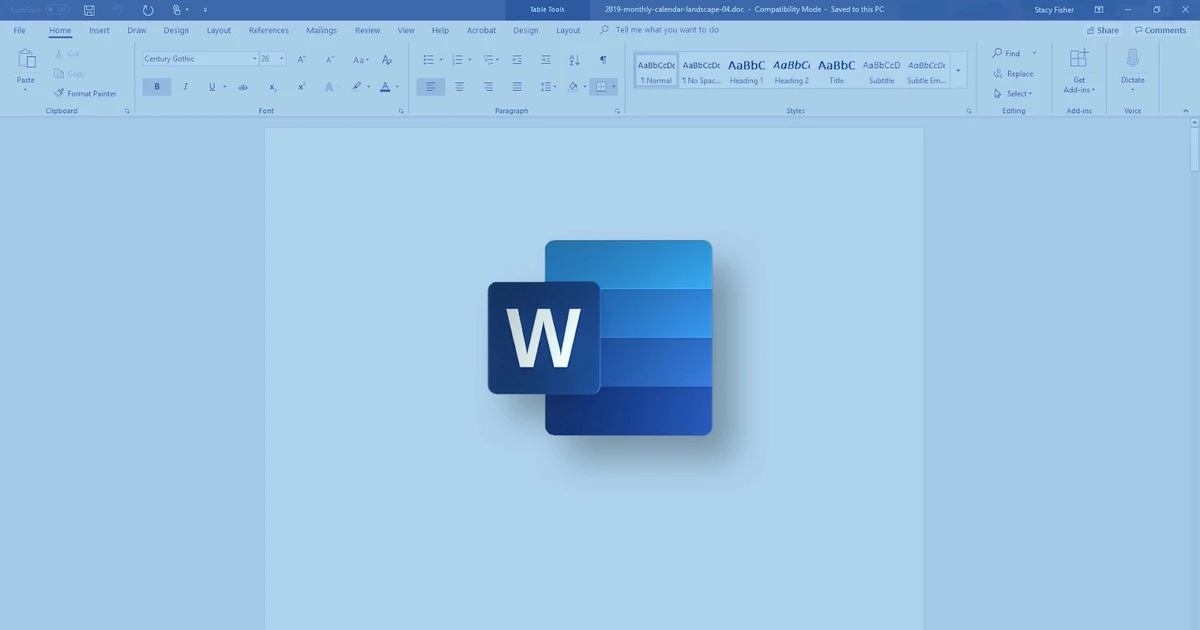Image resolution: width=1200 pixels, height=630 pixels.
Task: Open the Paragraph dialog box launcher
Action: coord(617,111)
